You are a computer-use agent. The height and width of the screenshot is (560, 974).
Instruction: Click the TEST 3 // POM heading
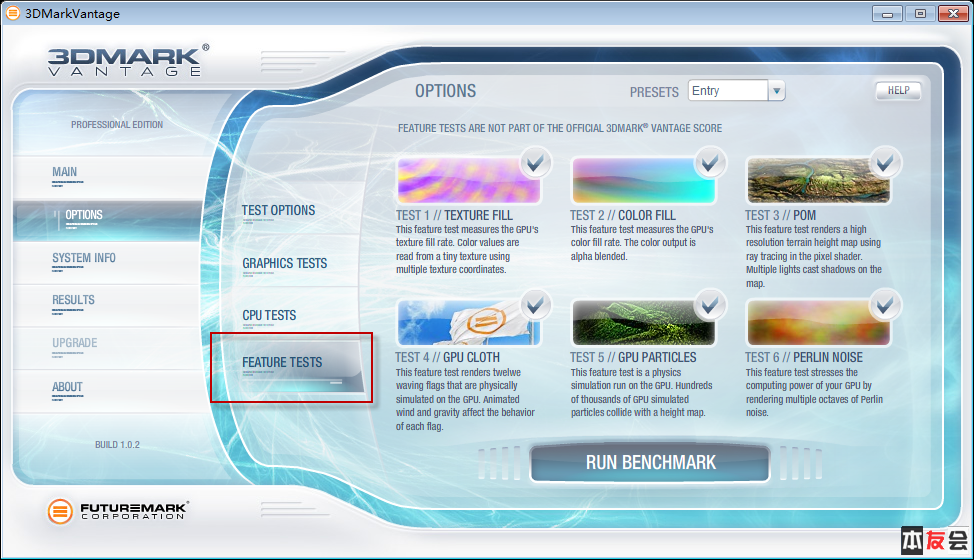coord(780,215)
